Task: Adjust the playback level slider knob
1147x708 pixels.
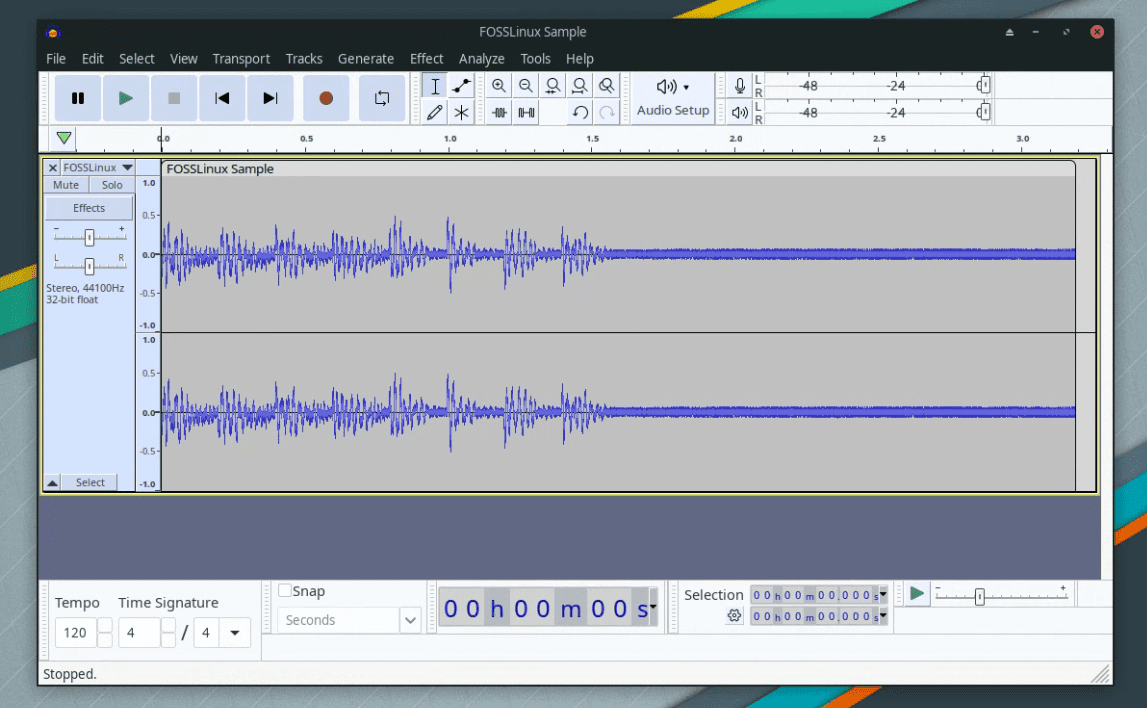Action: (x=983, y=112)
